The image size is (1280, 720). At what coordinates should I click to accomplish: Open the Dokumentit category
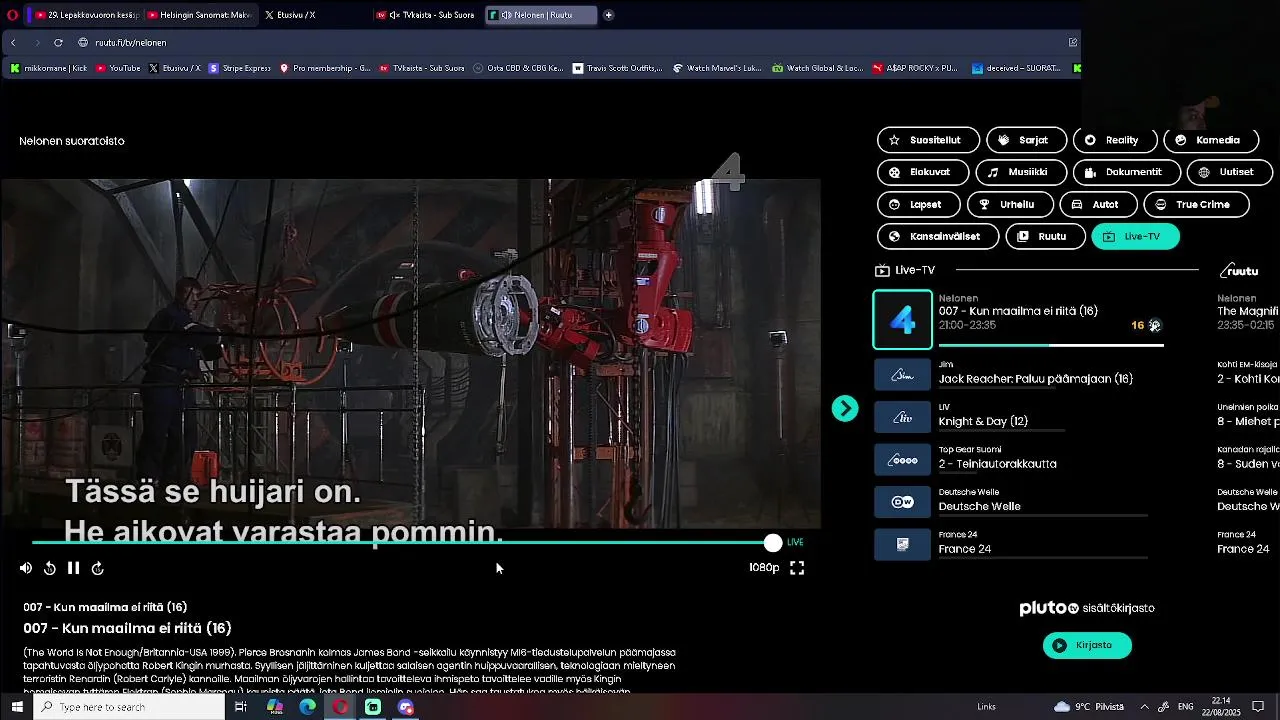1127,172
